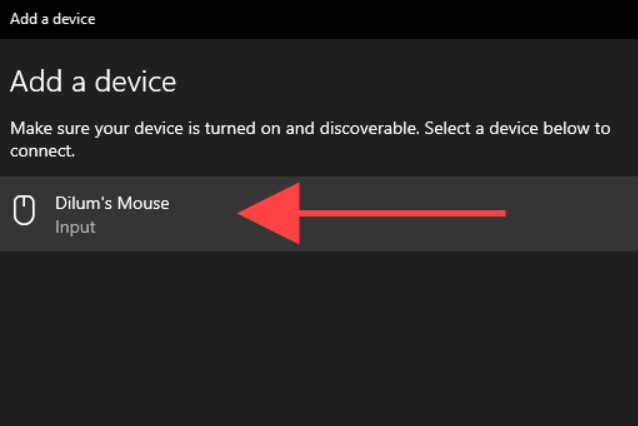Select Dilum's Mouse to connect

click(112, 204)
